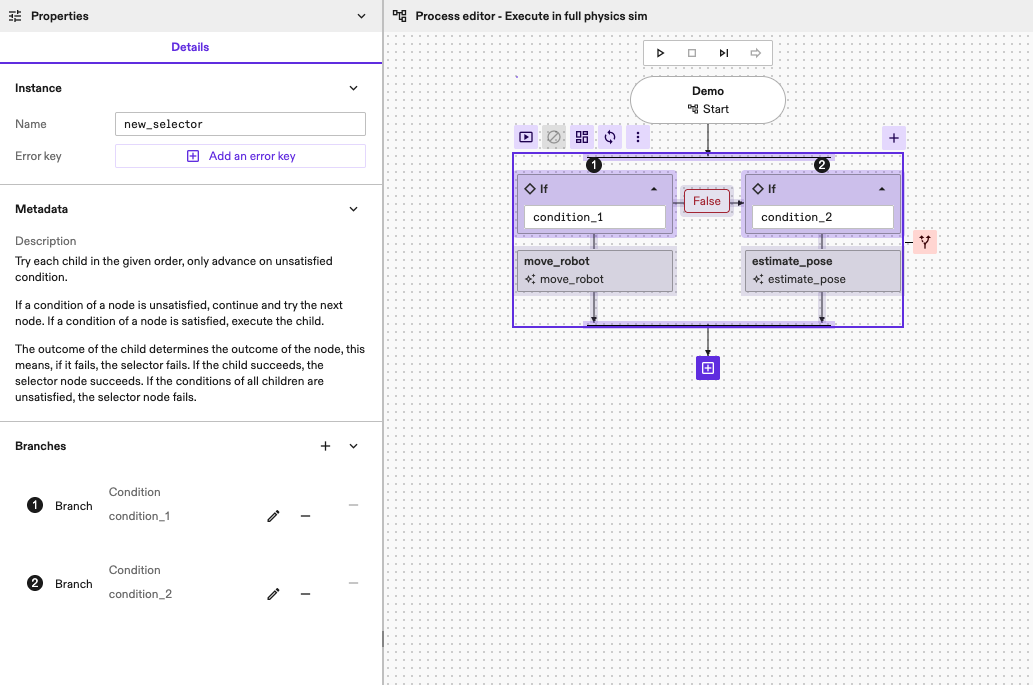Click the Name field containing new_selector
This screenshot has height=685, width=1033.
[x=241, y=124]
